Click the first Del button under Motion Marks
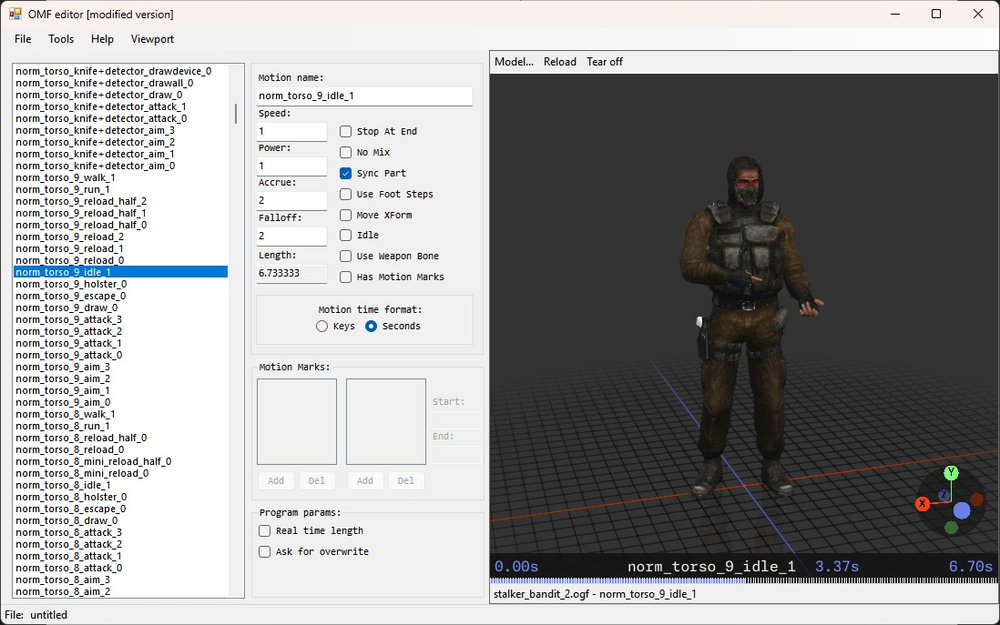The image size is (1000, 625). [317, 481]
